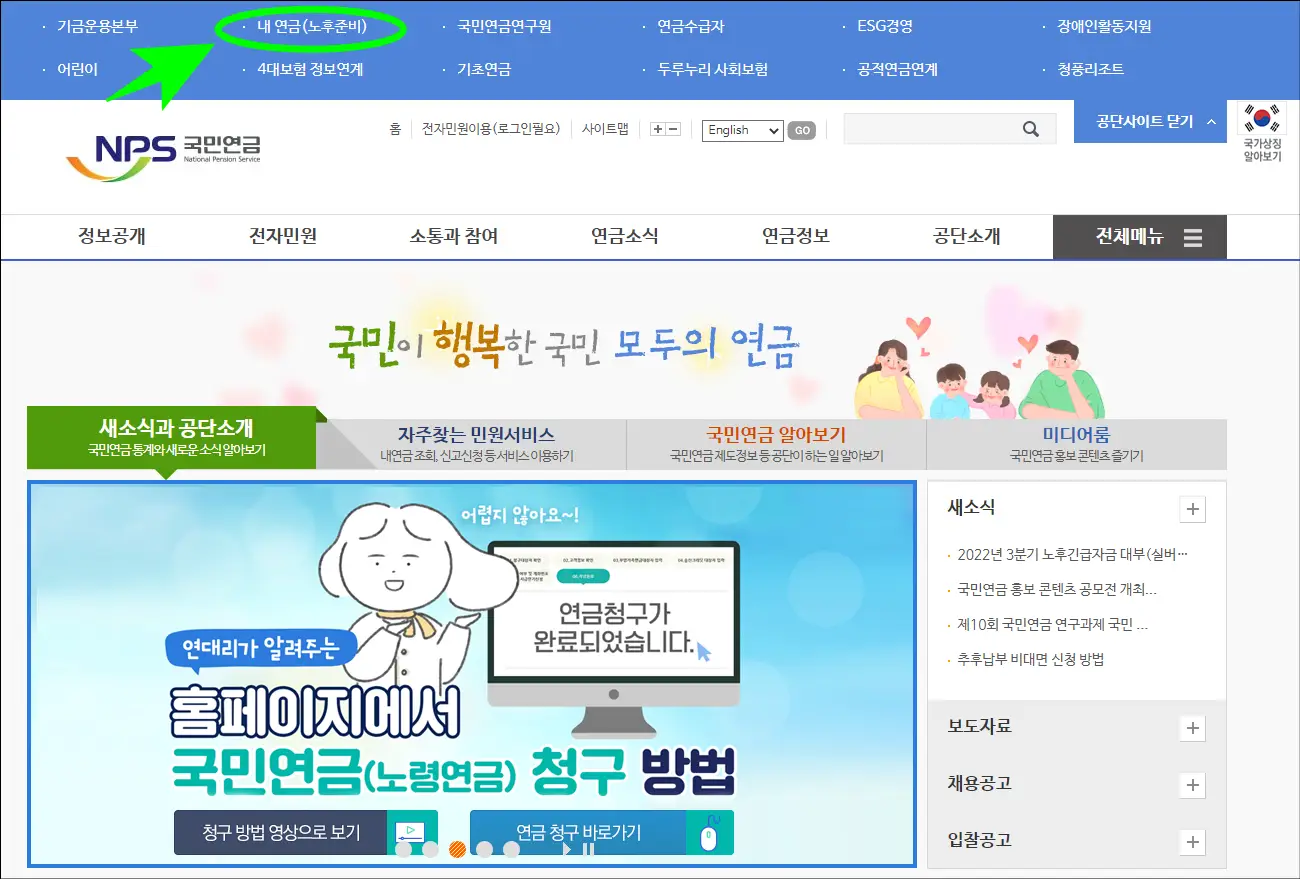Click the NPS 국민연금 logo
Image resolution: width=1300 pixels, height=879 pixels.
tap(163, 157)
